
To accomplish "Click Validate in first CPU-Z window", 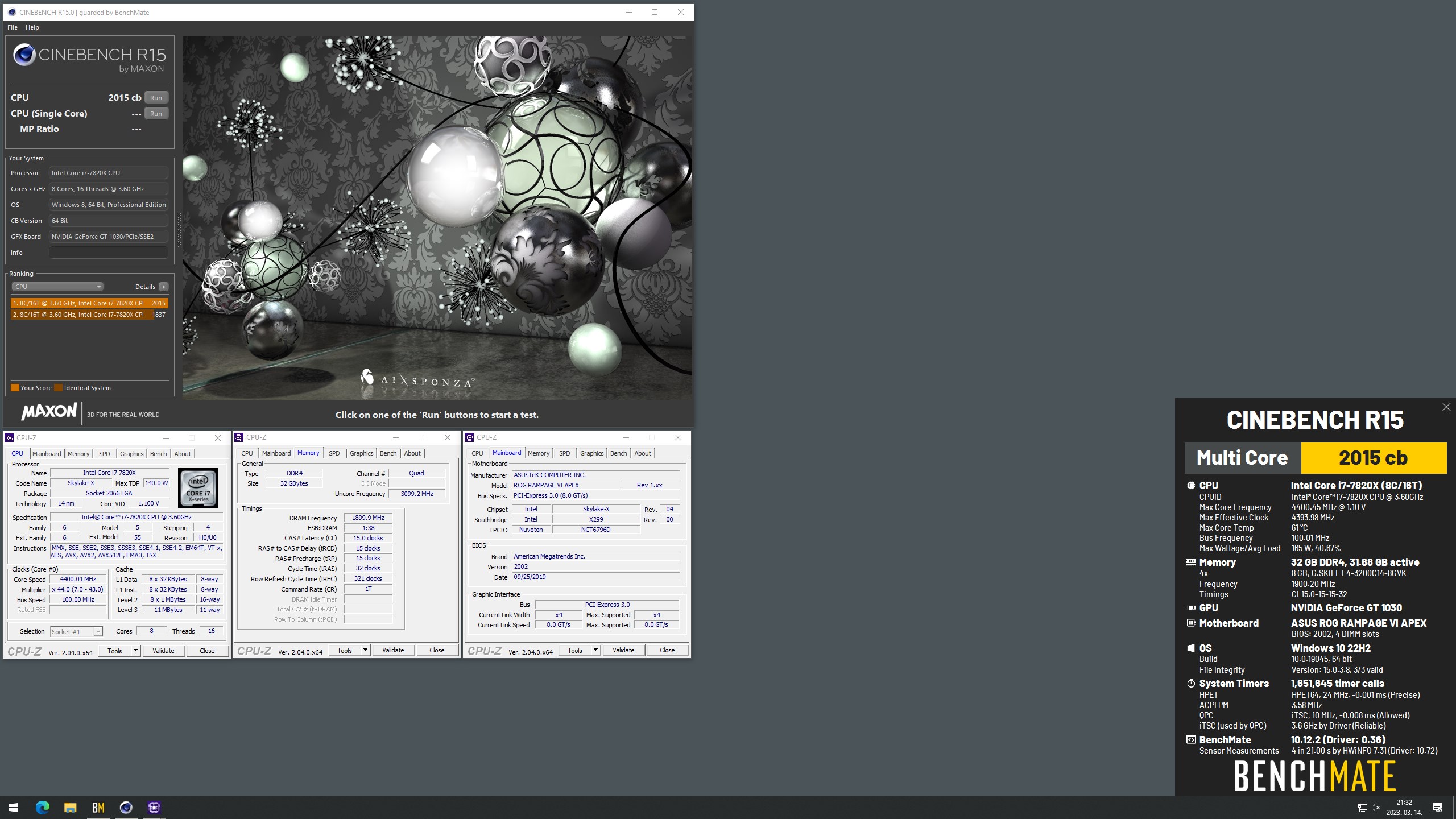I will [x=163, y=651].
